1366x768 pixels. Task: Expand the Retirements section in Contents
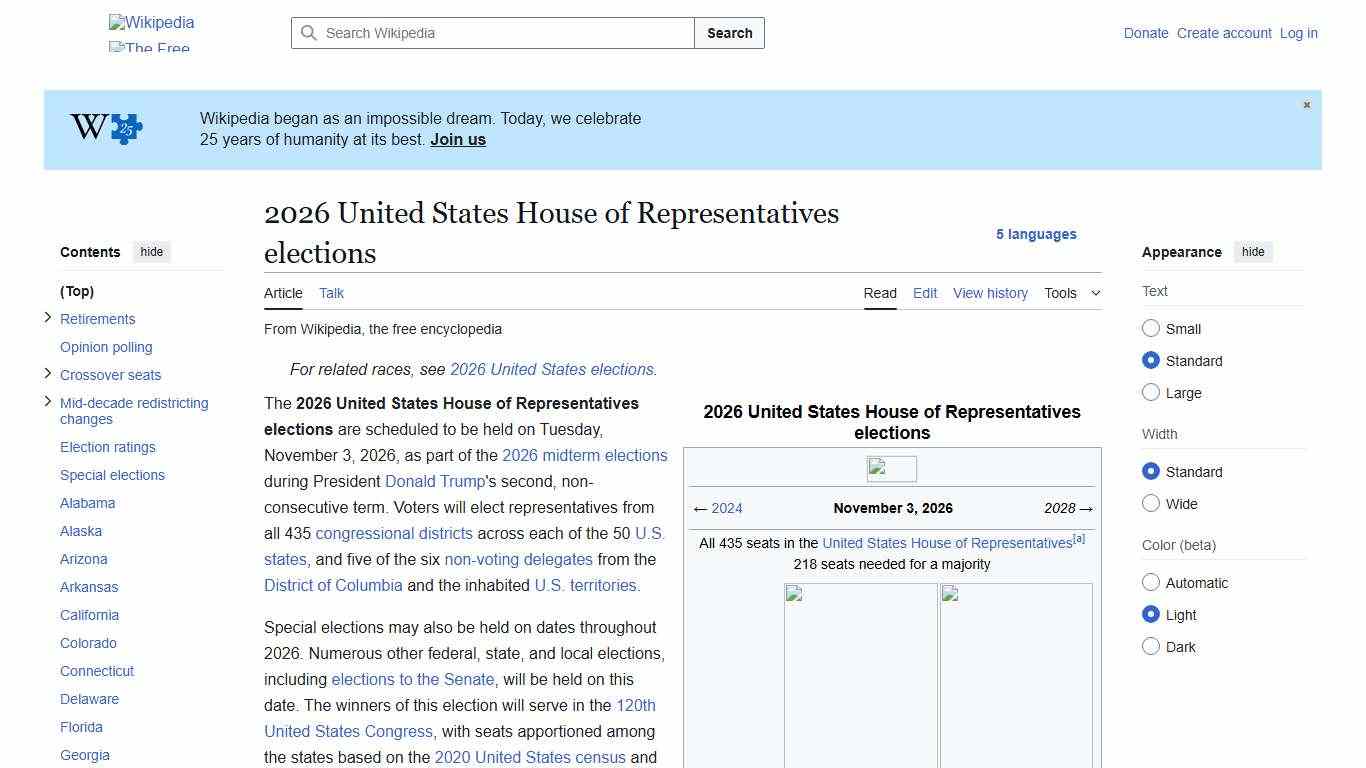point(48,318)
